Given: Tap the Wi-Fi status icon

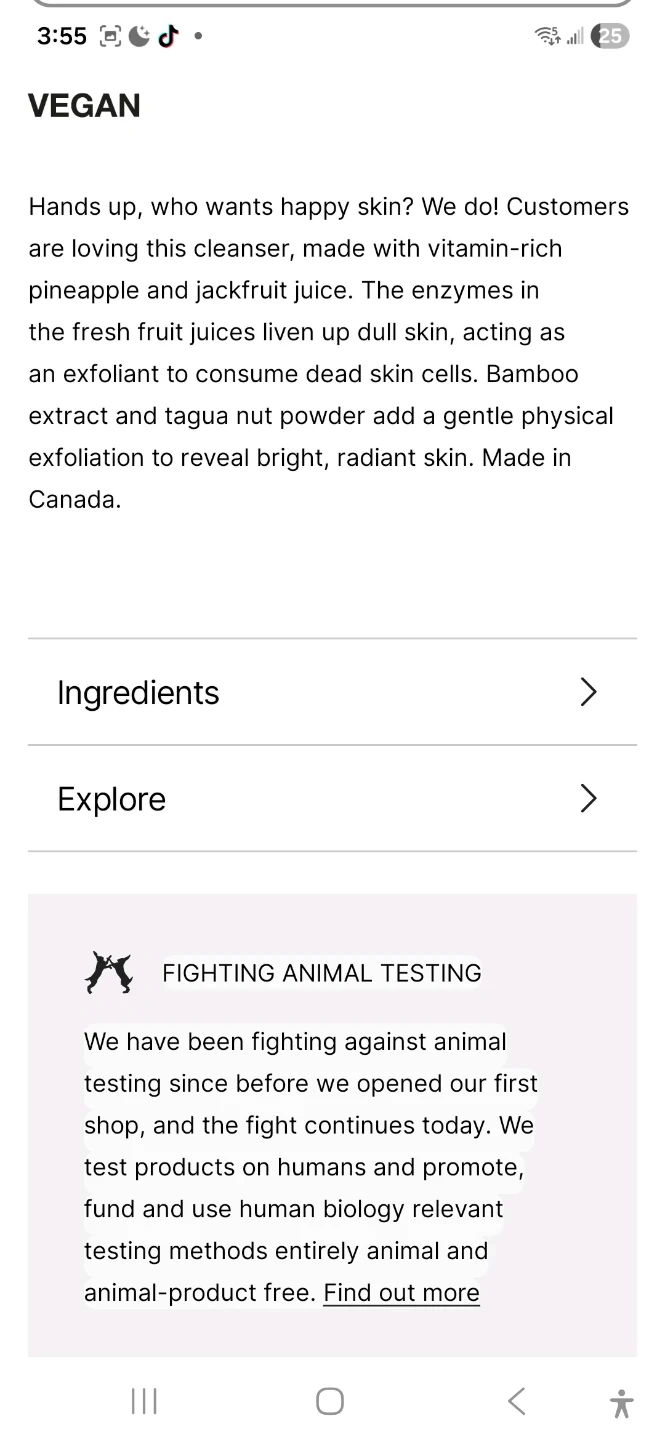Looking at the screenshot, I should click(548, 37).
